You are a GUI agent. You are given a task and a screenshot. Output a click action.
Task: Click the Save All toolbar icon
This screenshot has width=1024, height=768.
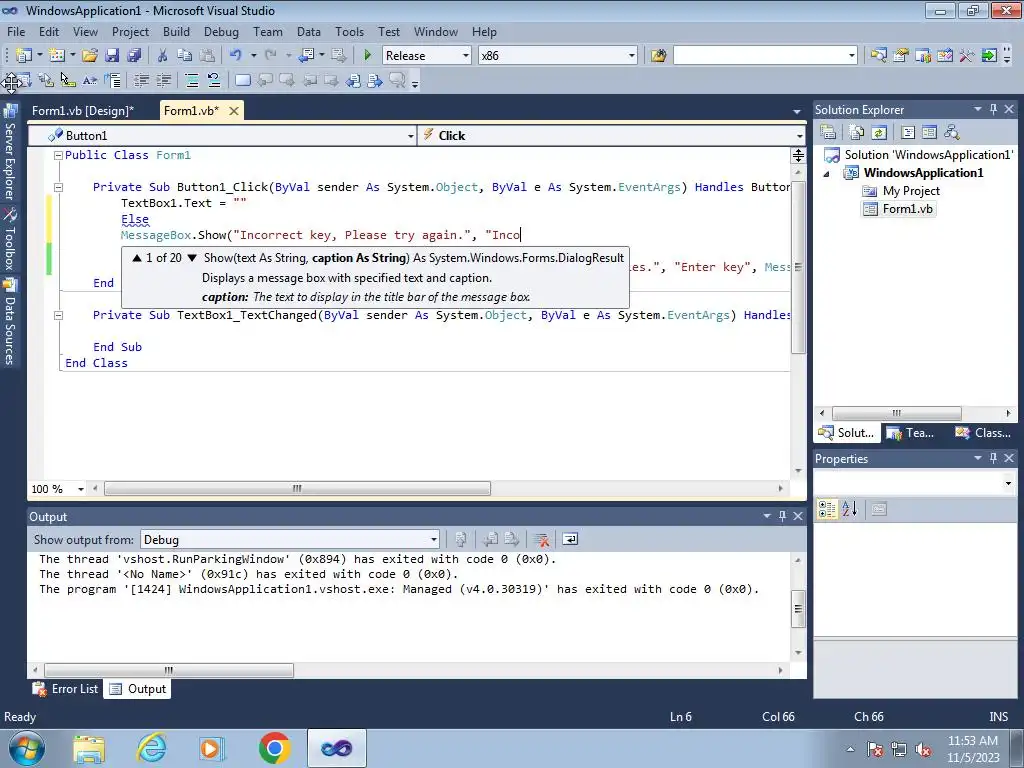click(134, 56)
